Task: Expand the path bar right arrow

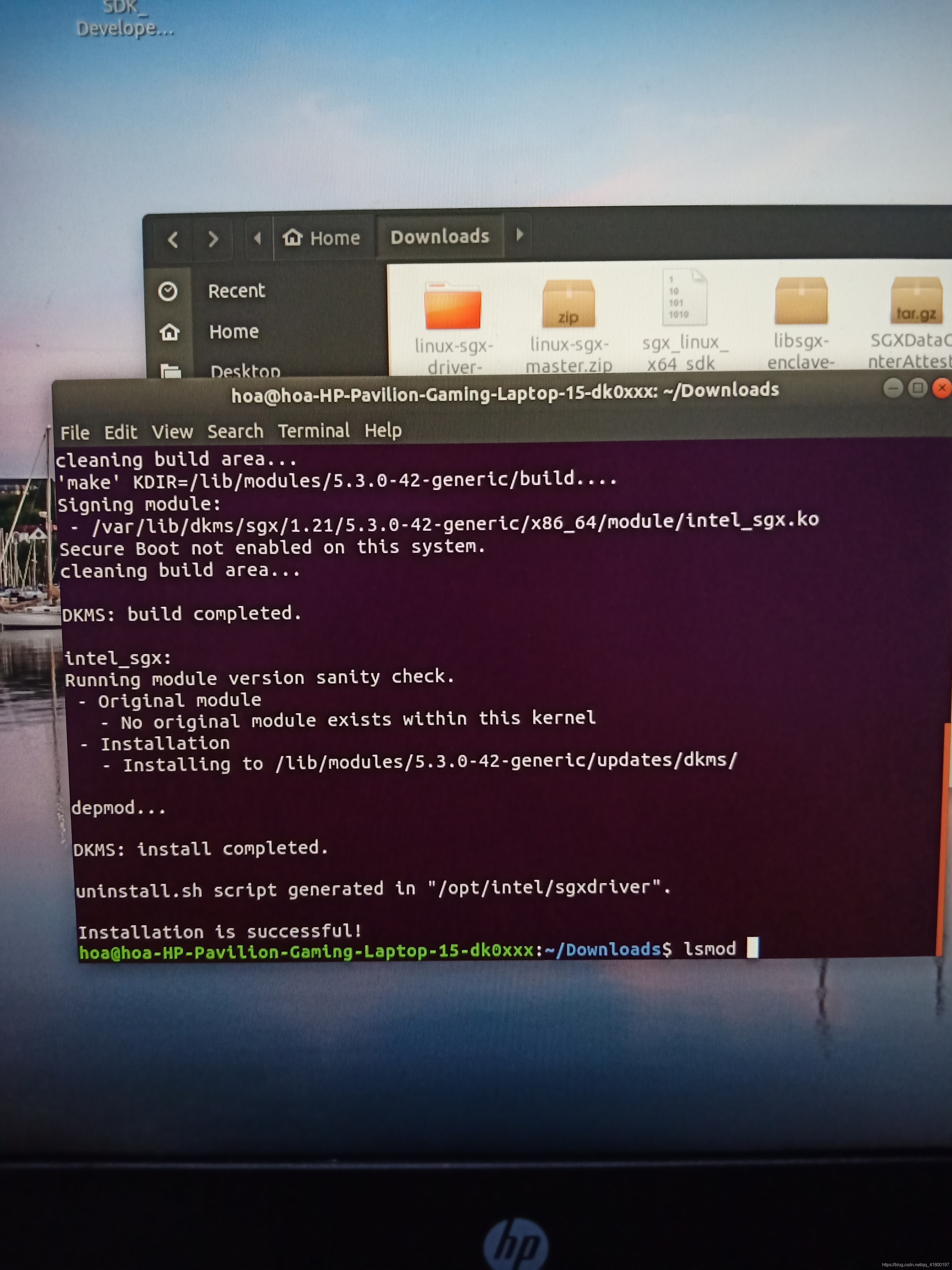Action: click(519, 235)
